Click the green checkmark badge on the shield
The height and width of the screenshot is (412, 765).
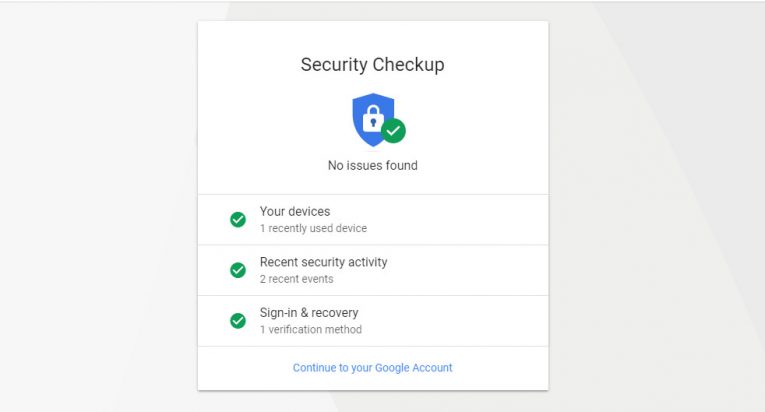click(x=394, y=131)
